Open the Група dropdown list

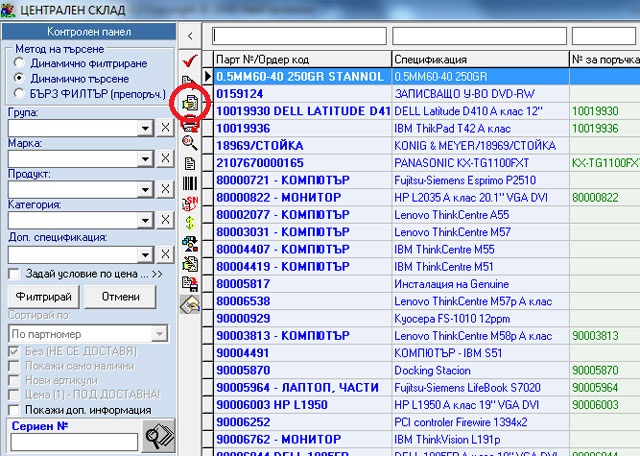(145, 128)
